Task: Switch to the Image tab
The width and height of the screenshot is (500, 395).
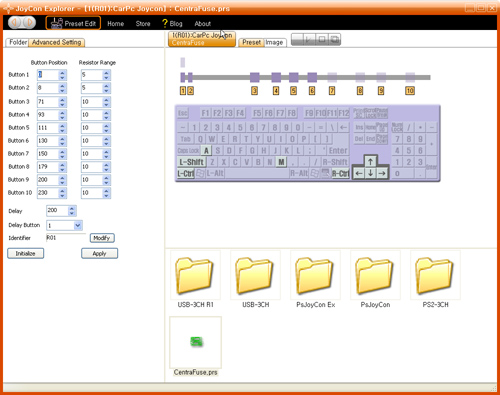Action: point(274,42)
